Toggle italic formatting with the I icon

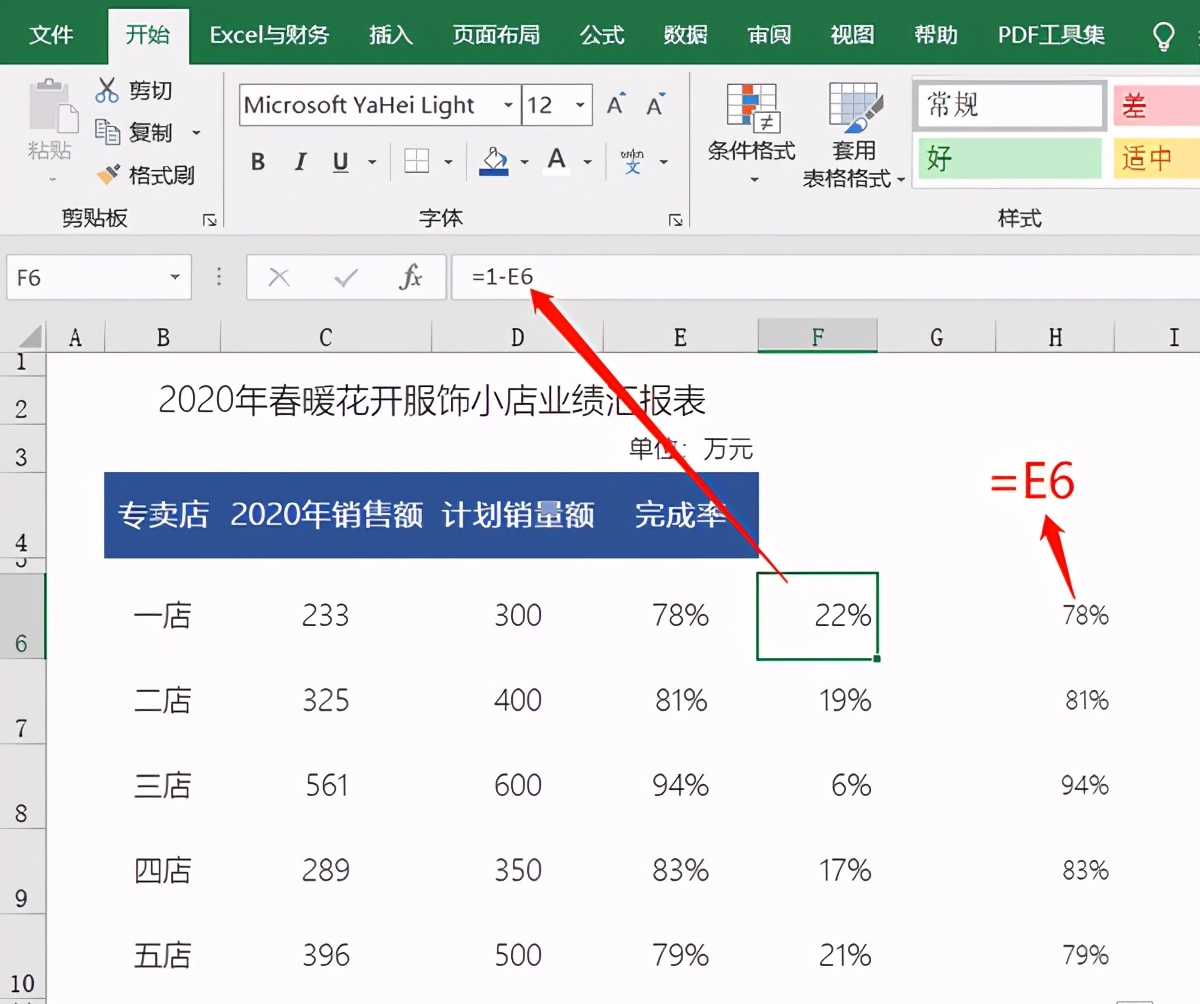point(299,161)
